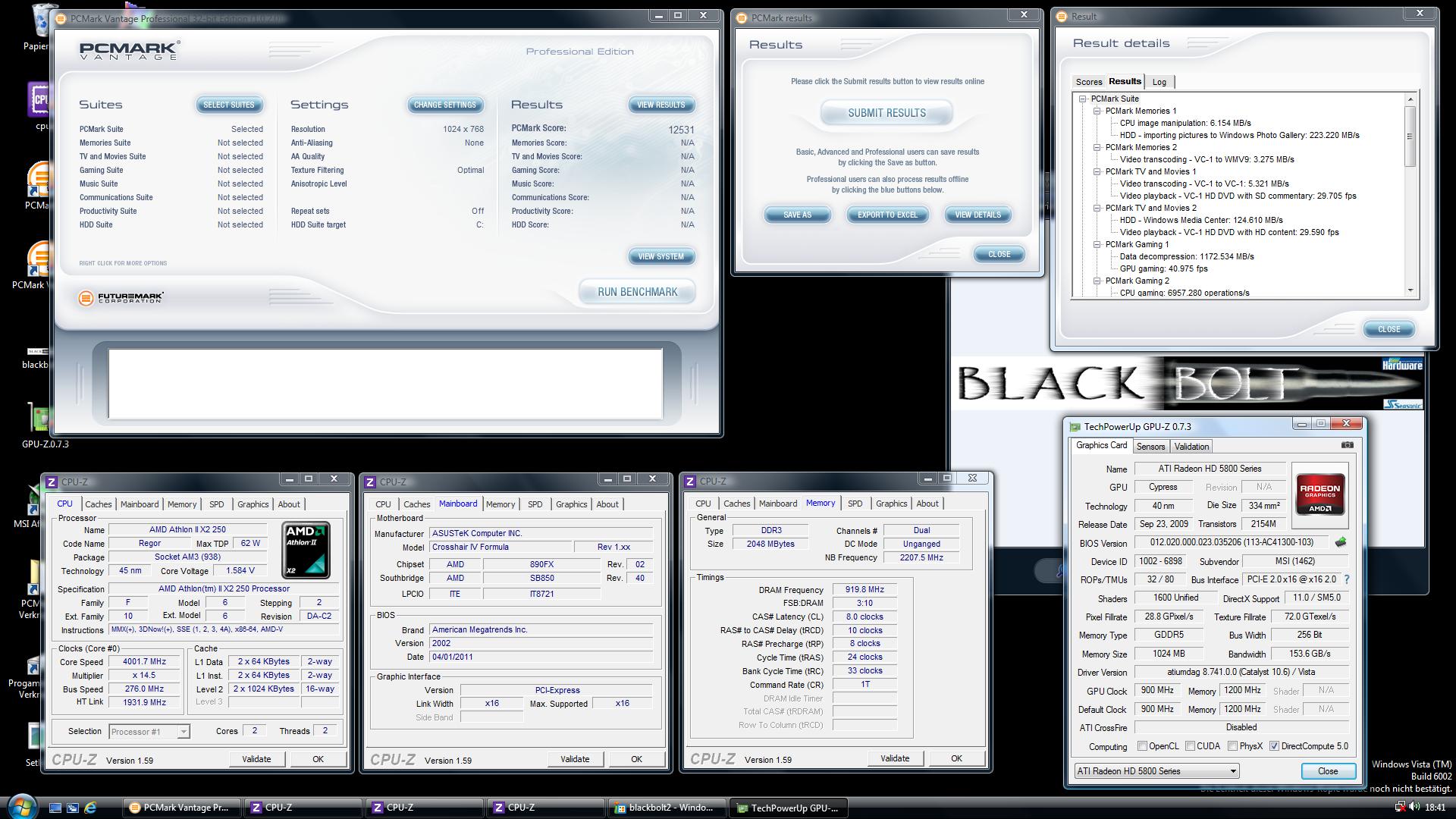Open the blackbolt desktop shortcut
The height and width of the screenshot is (819, 1456).
36,356
